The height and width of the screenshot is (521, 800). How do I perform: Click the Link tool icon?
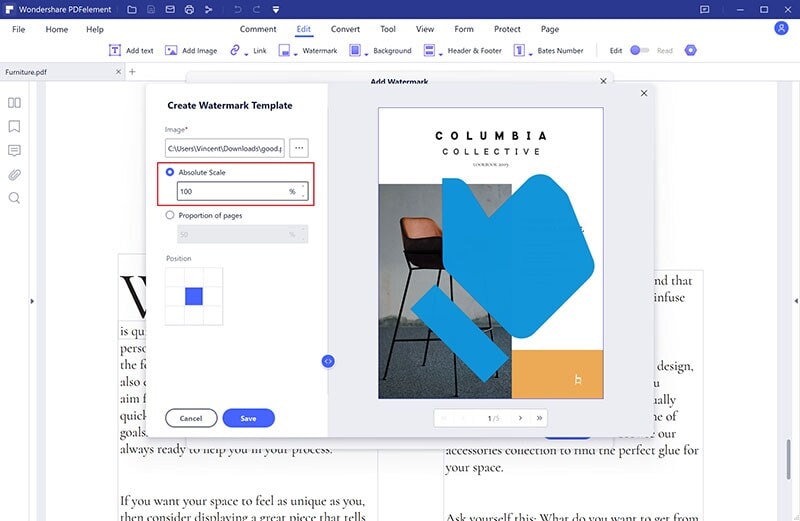(235, 49)
